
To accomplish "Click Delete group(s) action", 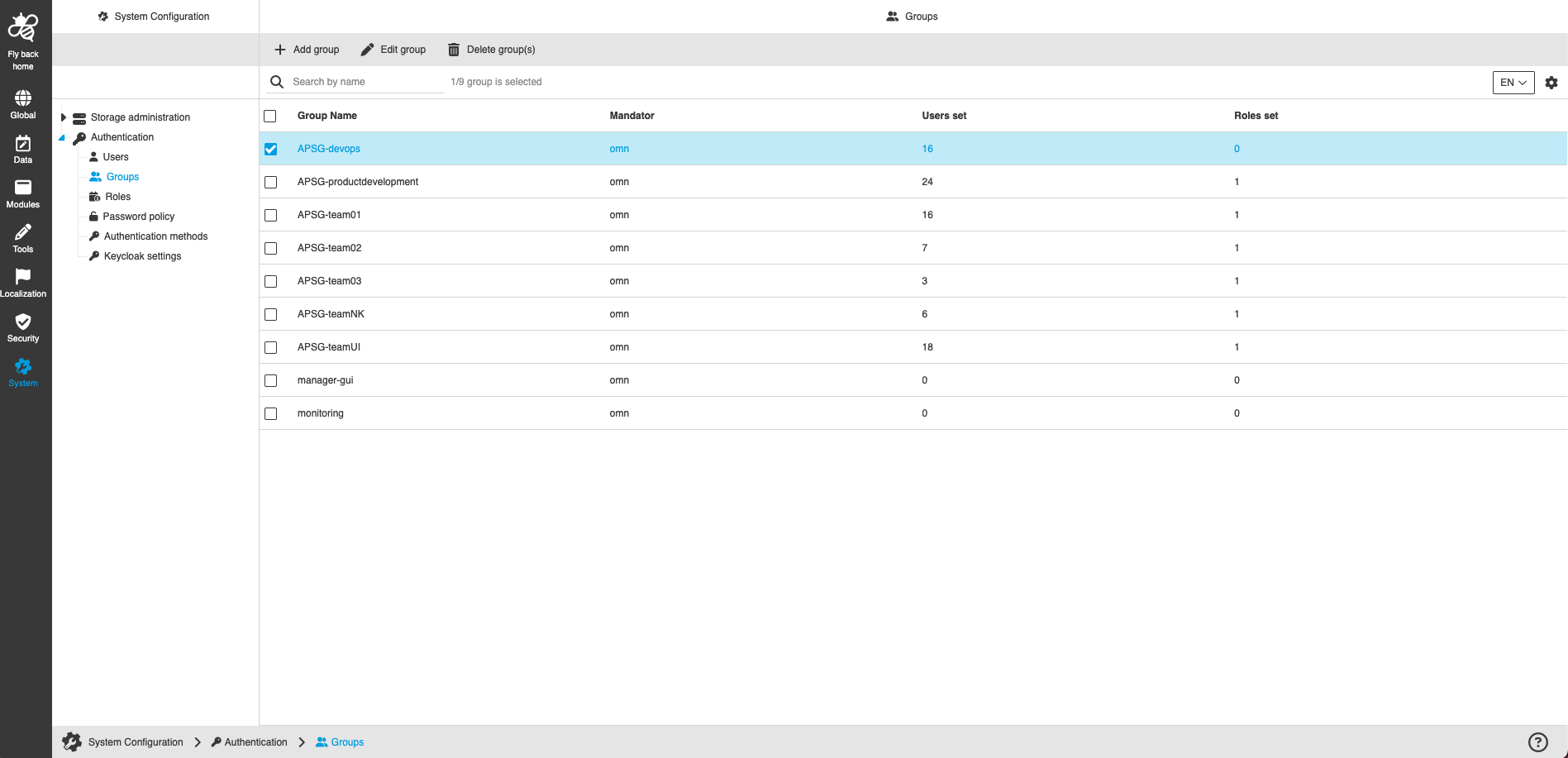I will [x=491, y=49].
